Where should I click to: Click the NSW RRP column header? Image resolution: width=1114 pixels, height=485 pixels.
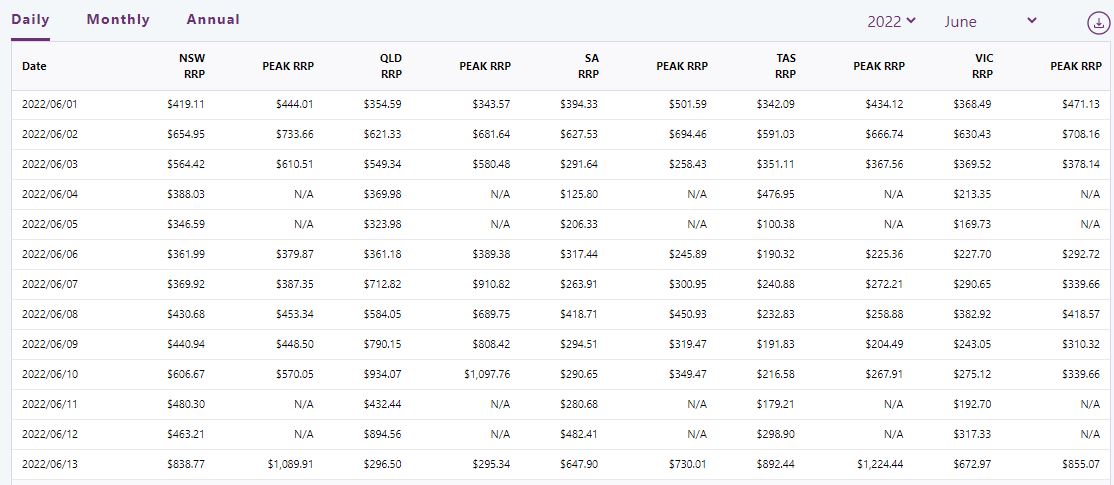pos(193,66)
